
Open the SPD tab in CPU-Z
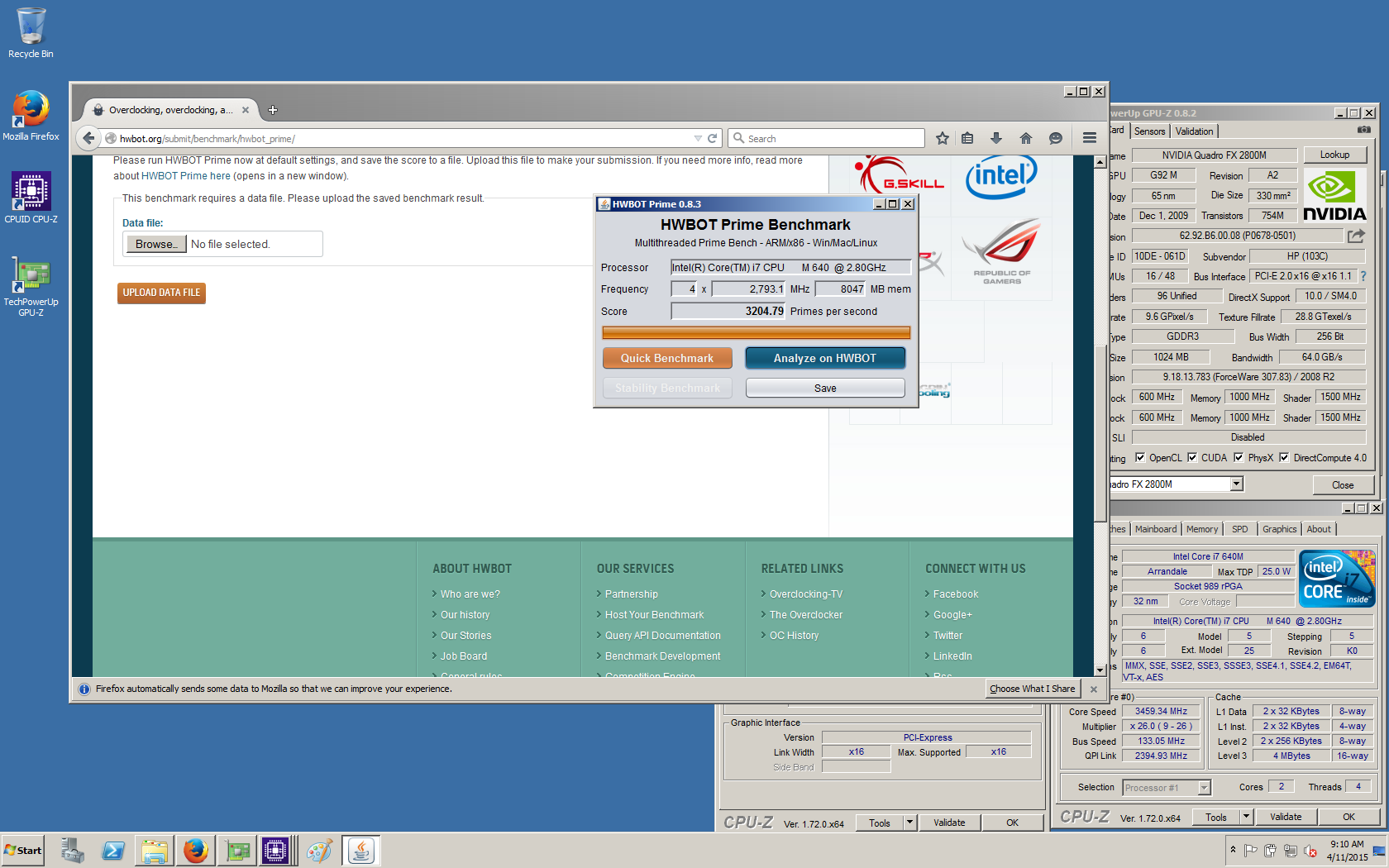pyautogui.click(x=1239, y=529)
